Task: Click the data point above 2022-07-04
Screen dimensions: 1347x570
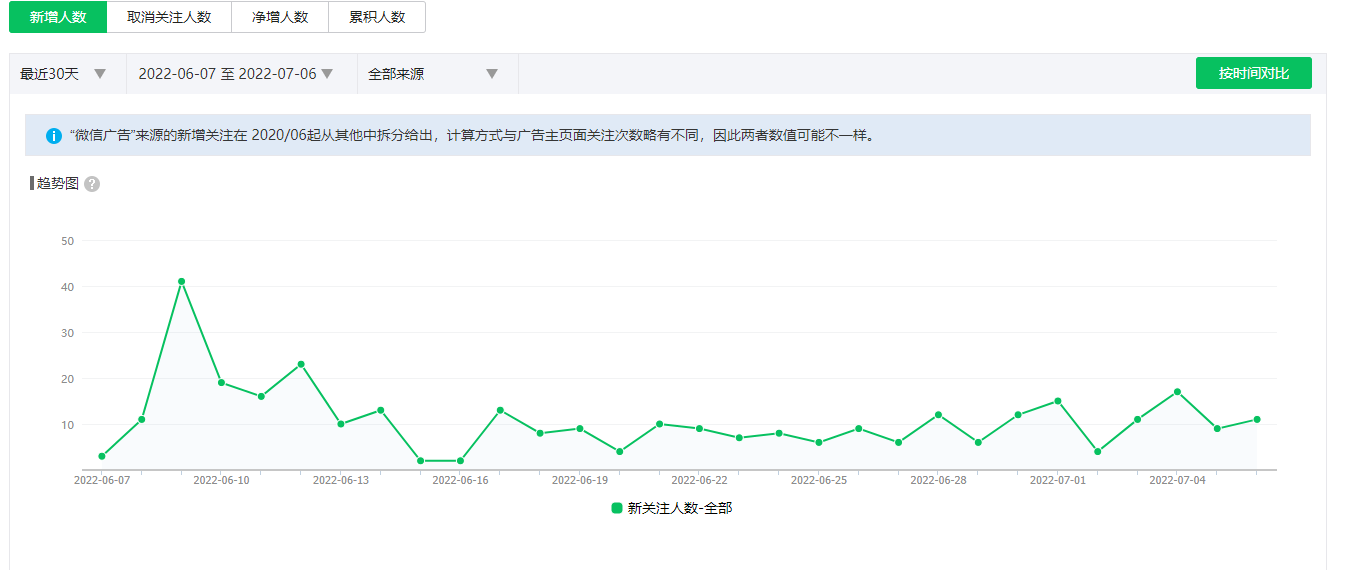Action: click(x=1177, y=391)
